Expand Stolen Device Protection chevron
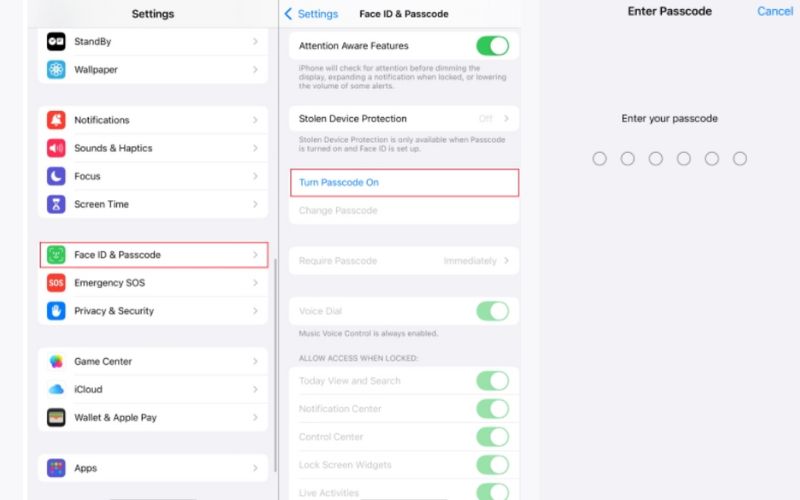The height and width of the screenshot is (500, 800). coord(506,118)
